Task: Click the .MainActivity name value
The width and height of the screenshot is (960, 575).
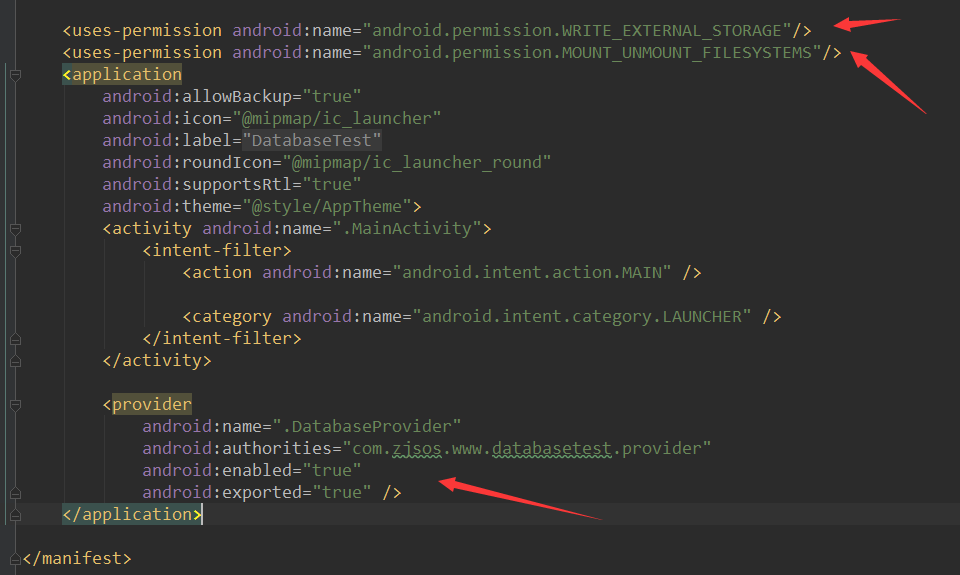Action: pyautogui.click(x=407, y=229)
